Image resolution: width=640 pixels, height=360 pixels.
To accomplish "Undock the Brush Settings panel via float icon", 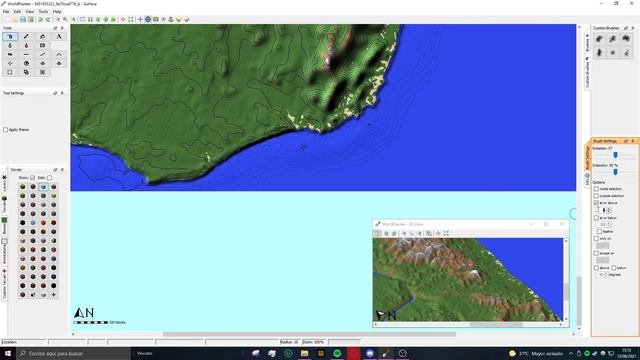I will pyautogui.click(x=626, y=141).
